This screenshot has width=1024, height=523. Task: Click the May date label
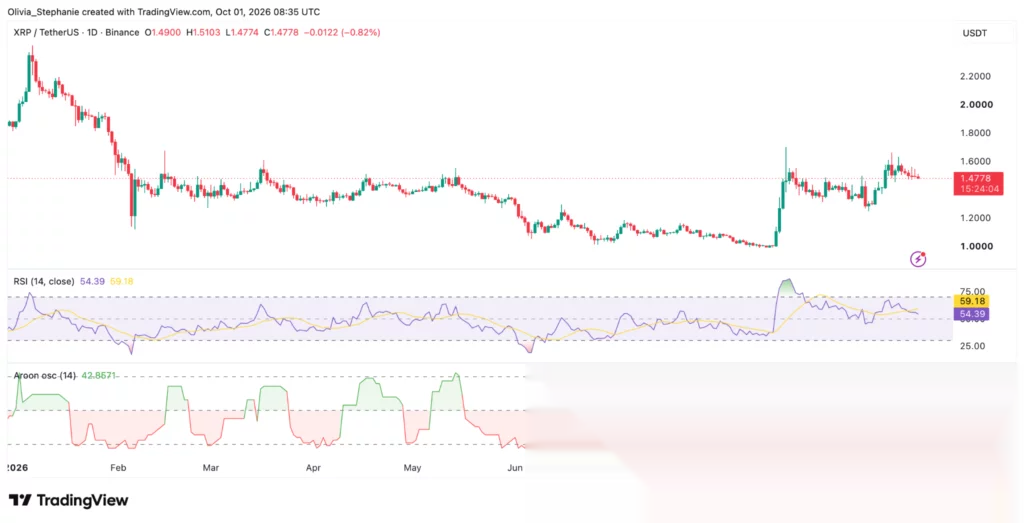pyautogui.click(x=412, y=468)
